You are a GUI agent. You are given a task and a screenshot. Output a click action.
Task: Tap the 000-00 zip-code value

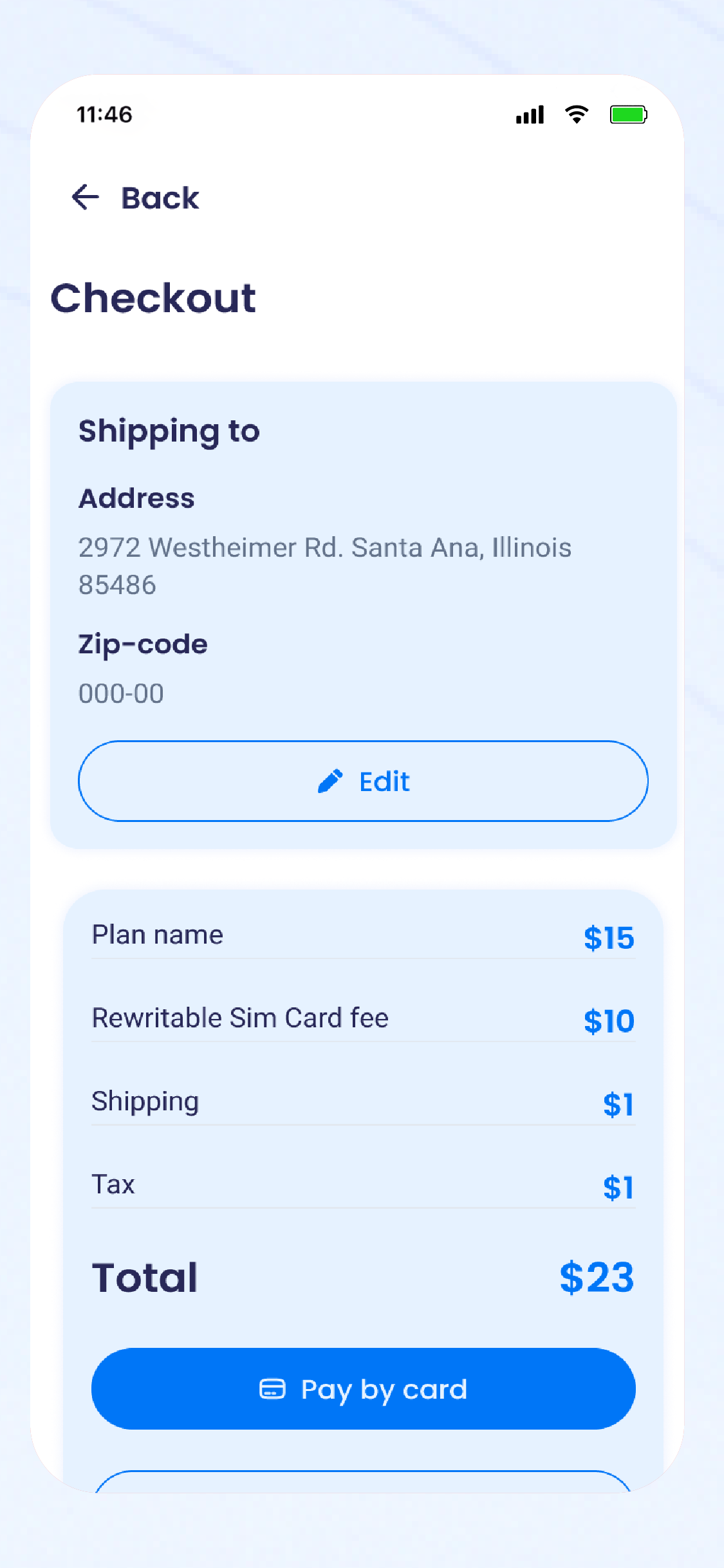point(121,693)
